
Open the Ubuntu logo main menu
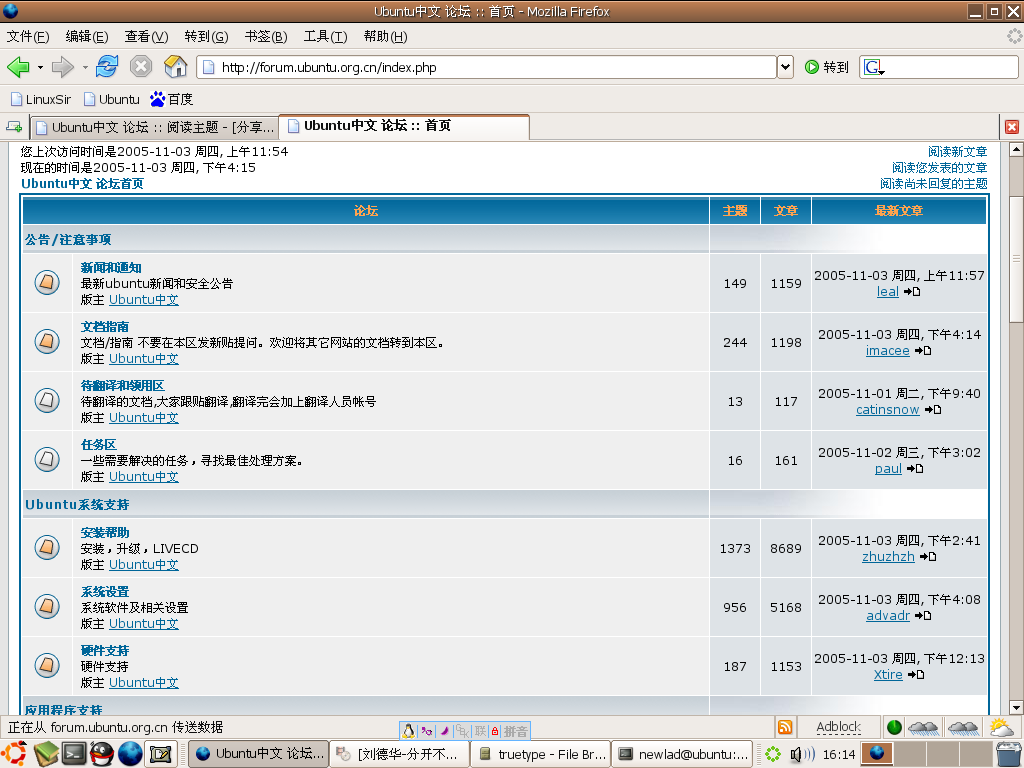tap(16, 754)
